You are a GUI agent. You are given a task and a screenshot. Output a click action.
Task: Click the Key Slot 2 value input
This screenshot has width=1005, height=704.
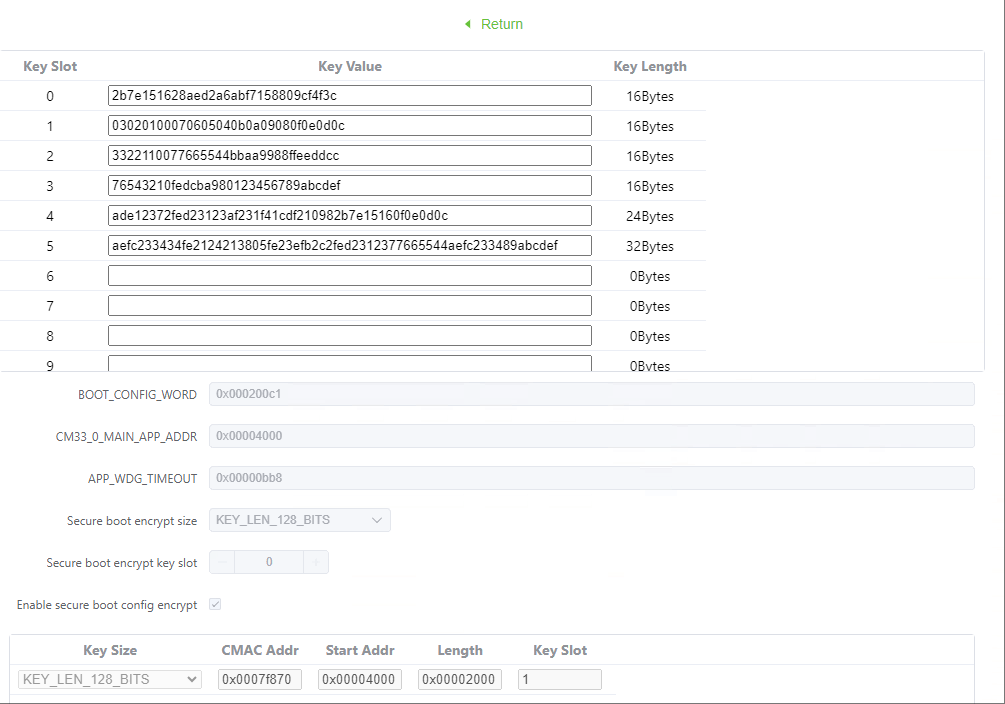click(x=349, y=156)
